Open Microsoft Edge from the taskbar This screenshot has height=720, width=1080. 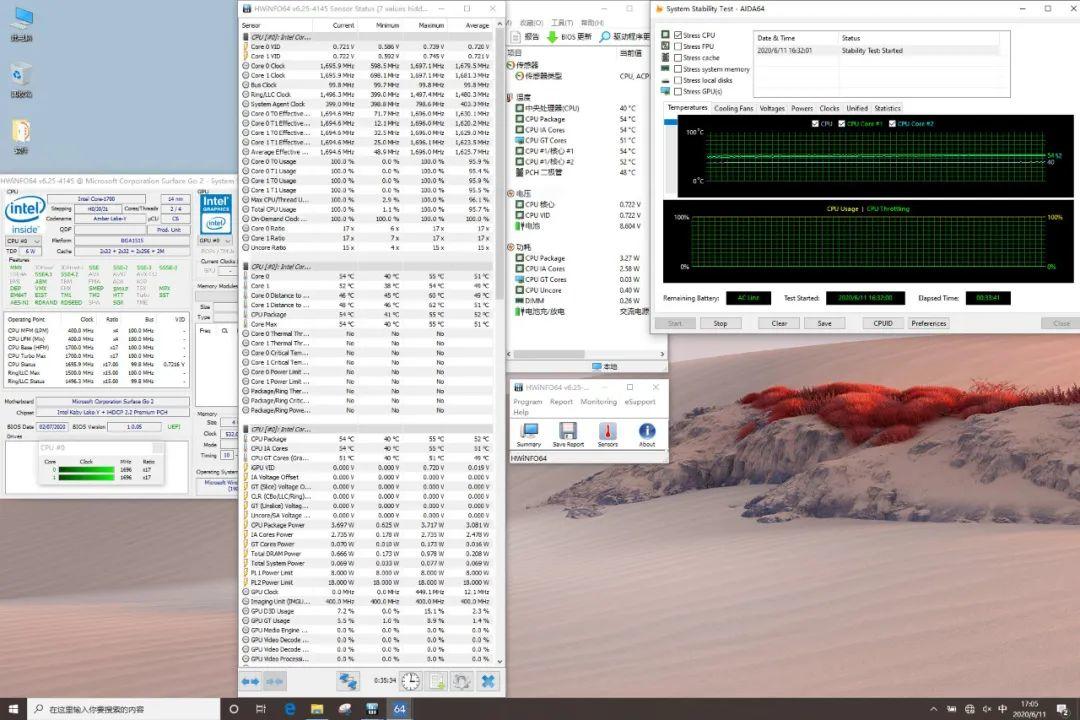pos(290,709)
